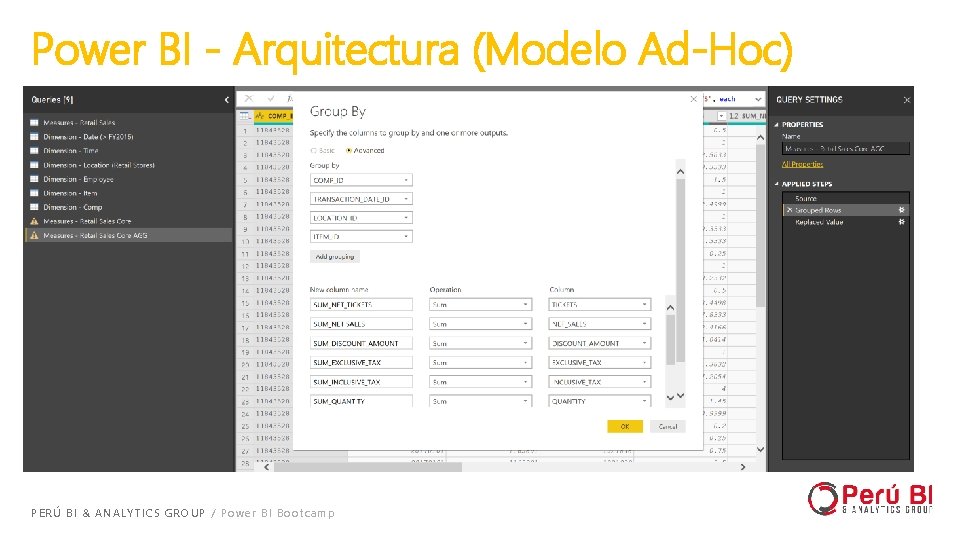Open Operation dropdown for SUM_NET_TICKETS row
Screen dimensions: 960x540
point(480,304)
